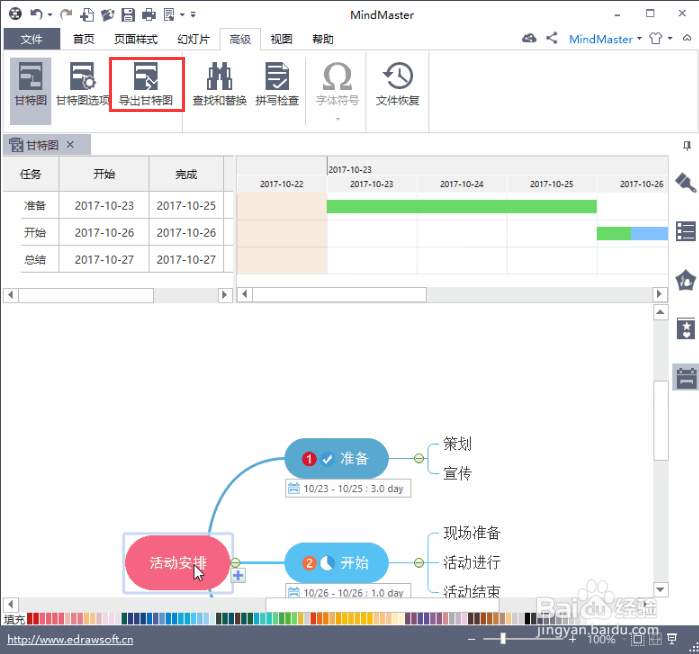Open the task calendar panel in the right sidebar
This screenshot has height=654, width=699.
tap(686, 378)
